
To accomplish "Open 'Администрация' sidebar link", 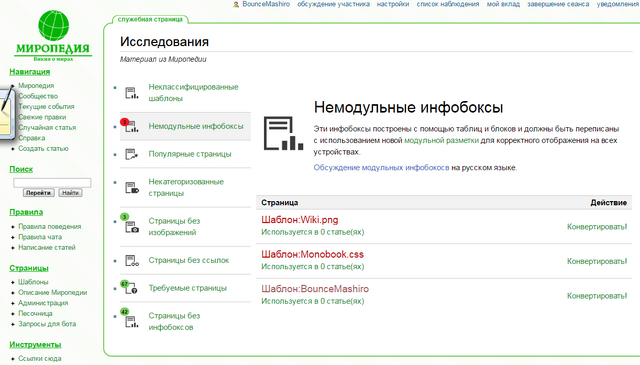I will (x=43, y=303).
